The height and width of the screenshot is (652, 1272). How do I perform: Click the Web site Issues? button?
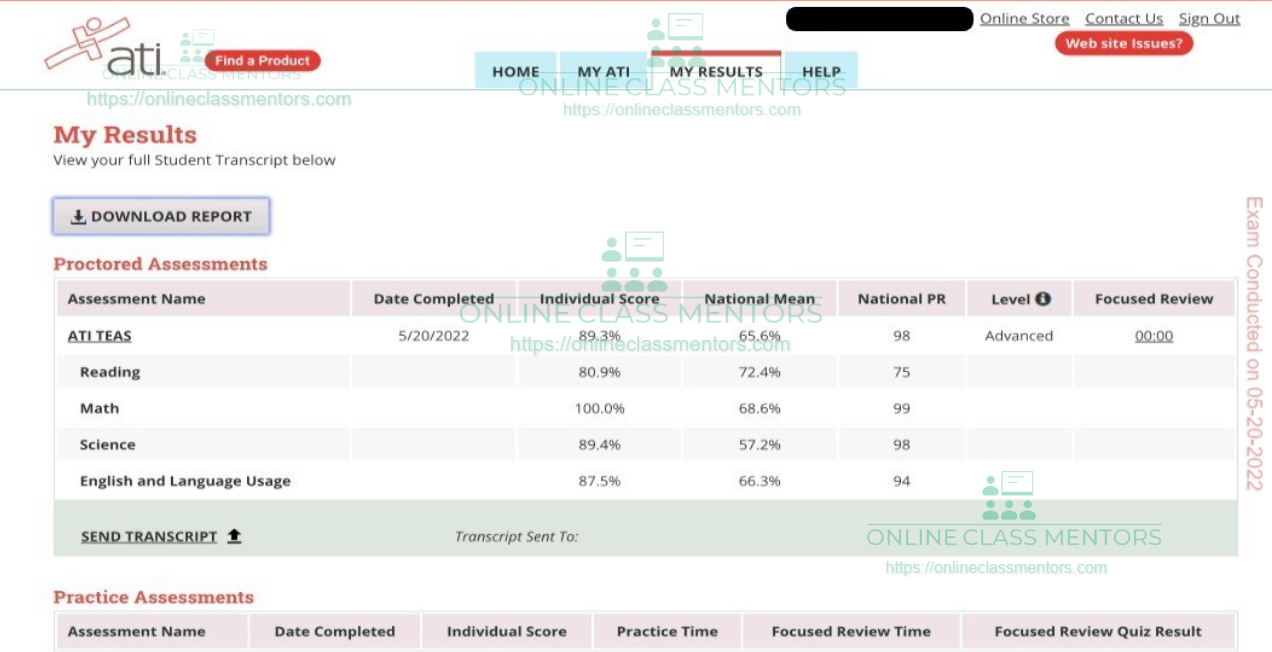1123,43
